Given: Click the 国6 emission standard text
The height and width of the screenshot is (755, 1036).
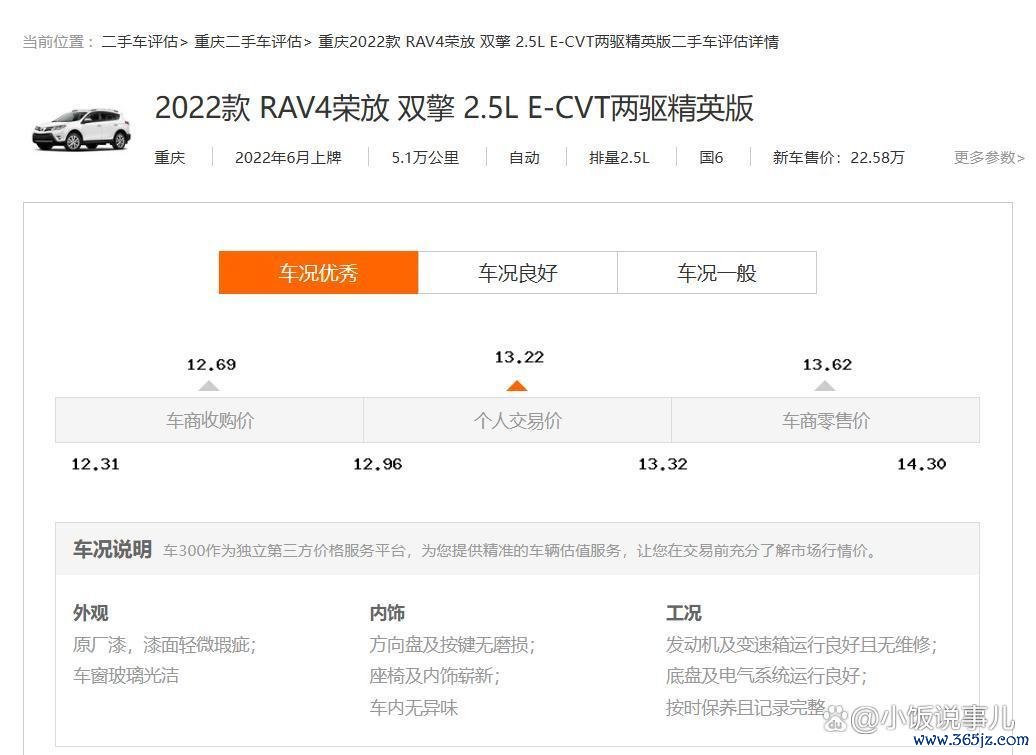Looking at the screenshot, I should [711, 157].
